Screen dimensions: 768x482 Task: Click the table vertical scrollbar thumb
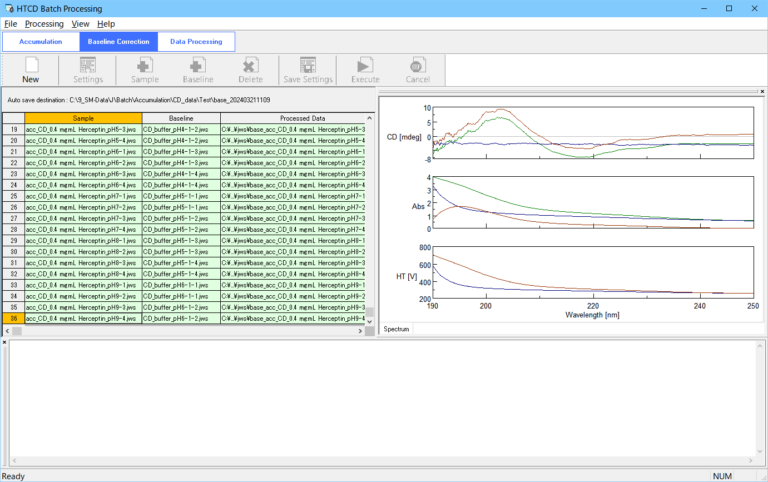coord(370,312)
